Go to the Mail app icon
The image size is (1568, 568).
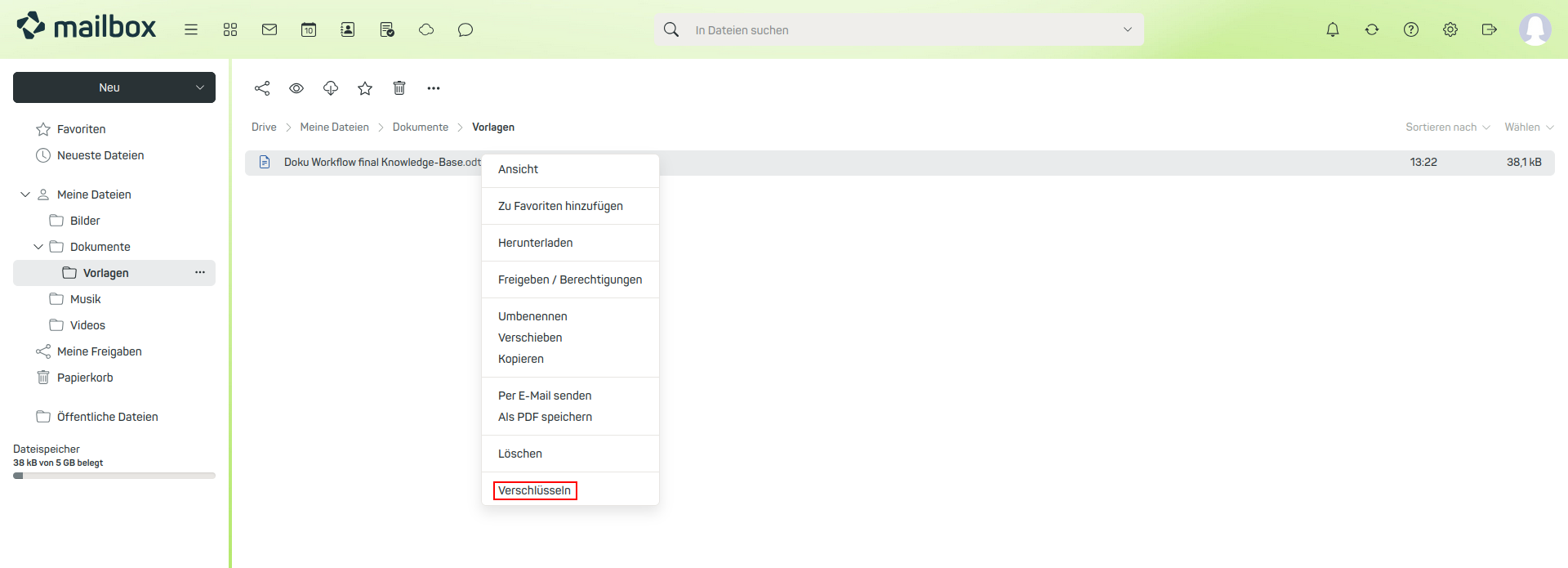coord(269,29)
